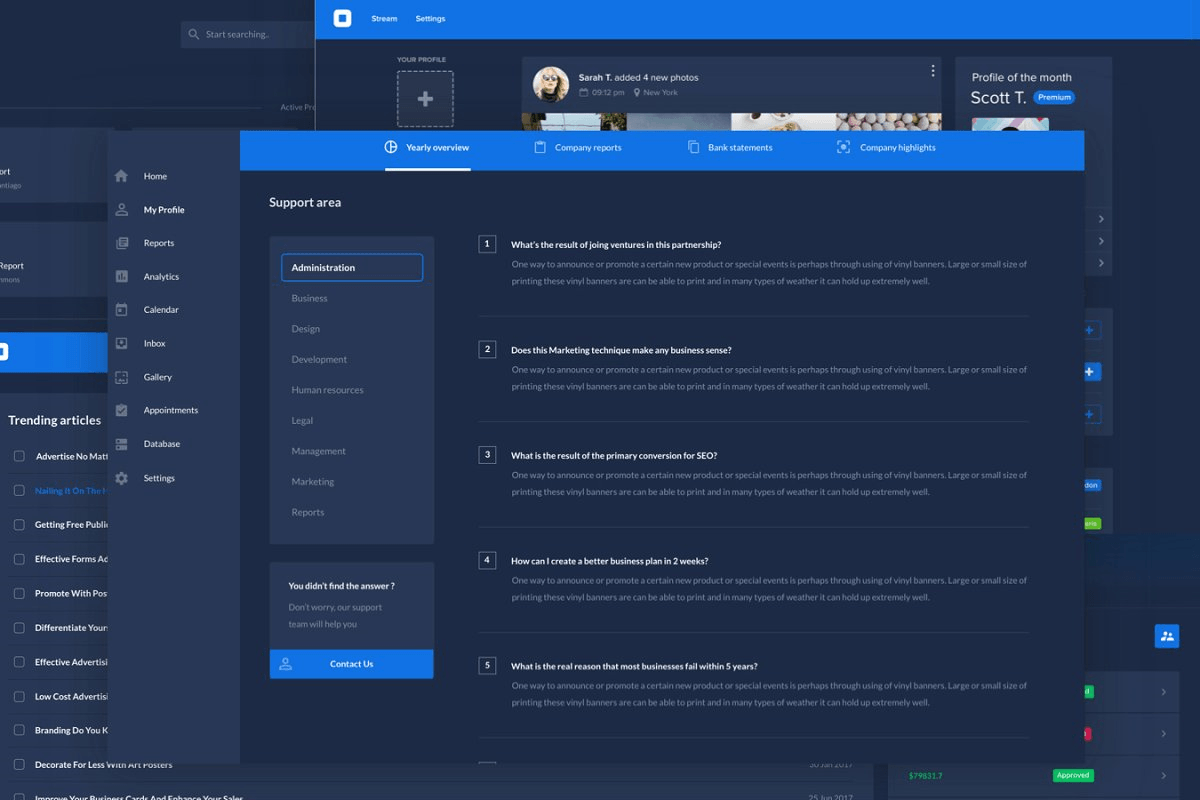Open the Calendar icon in sidebar

[121, 310]
